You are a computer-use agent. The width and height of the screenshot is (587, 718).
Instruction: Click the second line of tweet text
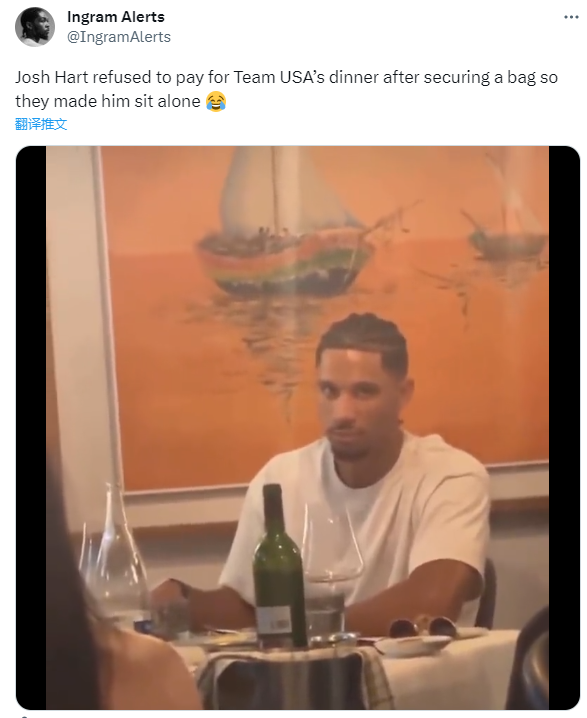pyautogui.click(x=120, y=101)
